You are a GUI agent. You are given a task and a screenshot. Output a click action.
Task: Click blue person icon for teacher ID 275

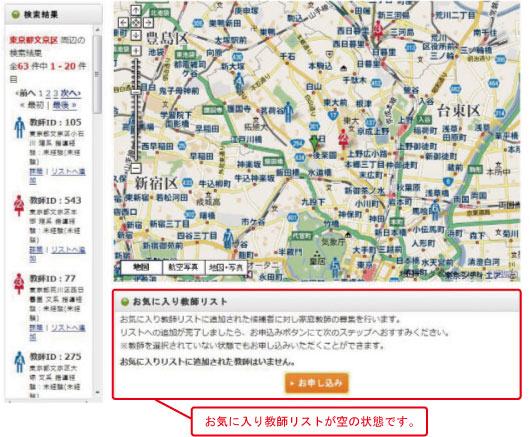click(x=19, y=362)
